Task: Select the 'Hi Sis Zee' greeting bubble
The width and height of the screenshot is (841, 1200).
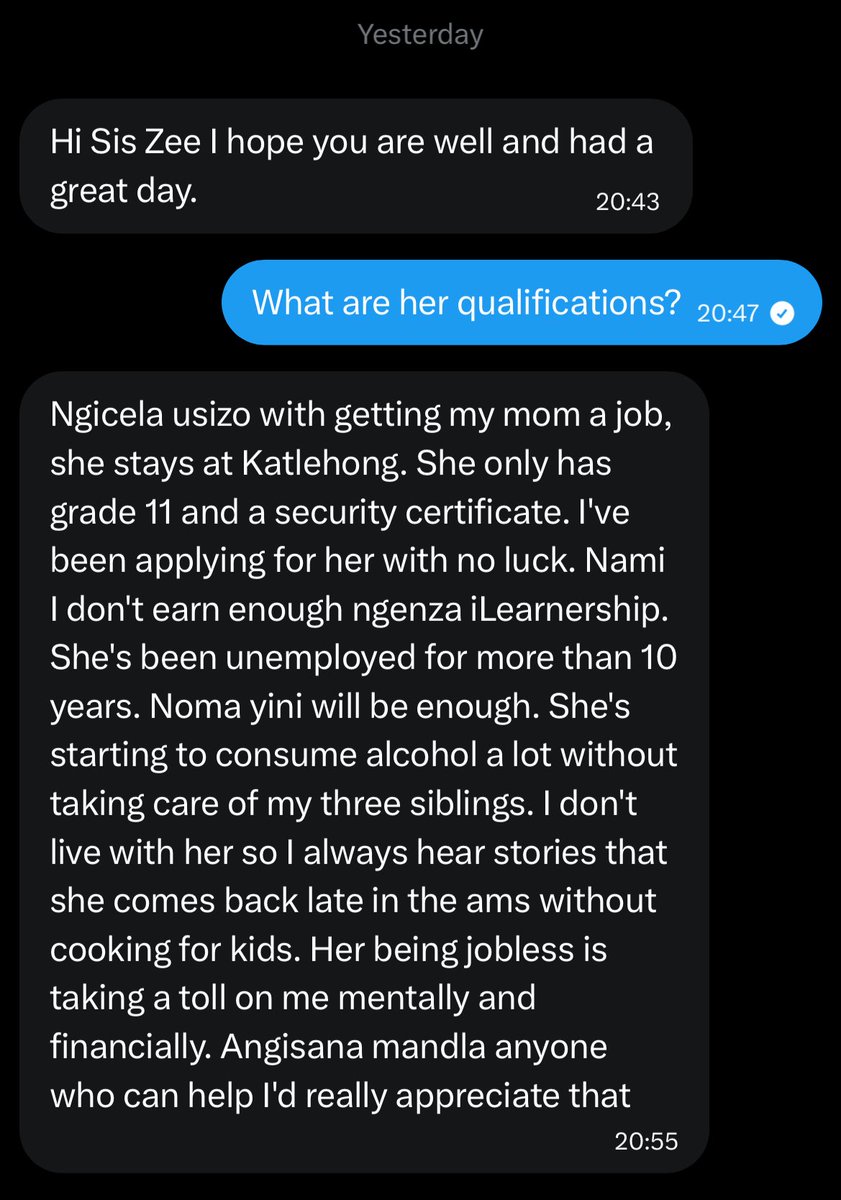Action: 355,166
